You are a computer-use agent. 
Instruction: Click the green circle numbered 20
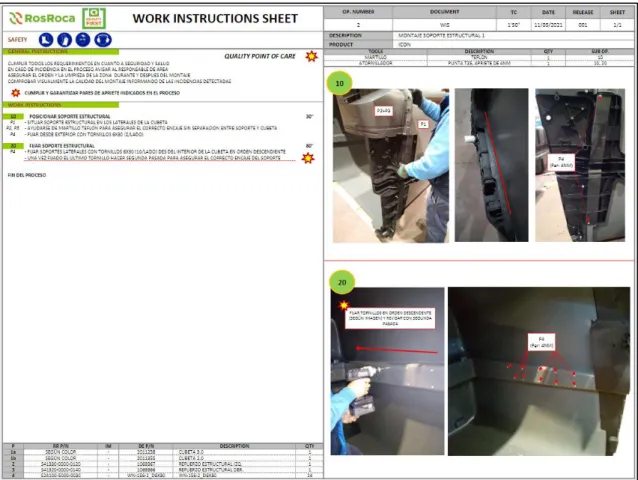[x=342, y=282]
